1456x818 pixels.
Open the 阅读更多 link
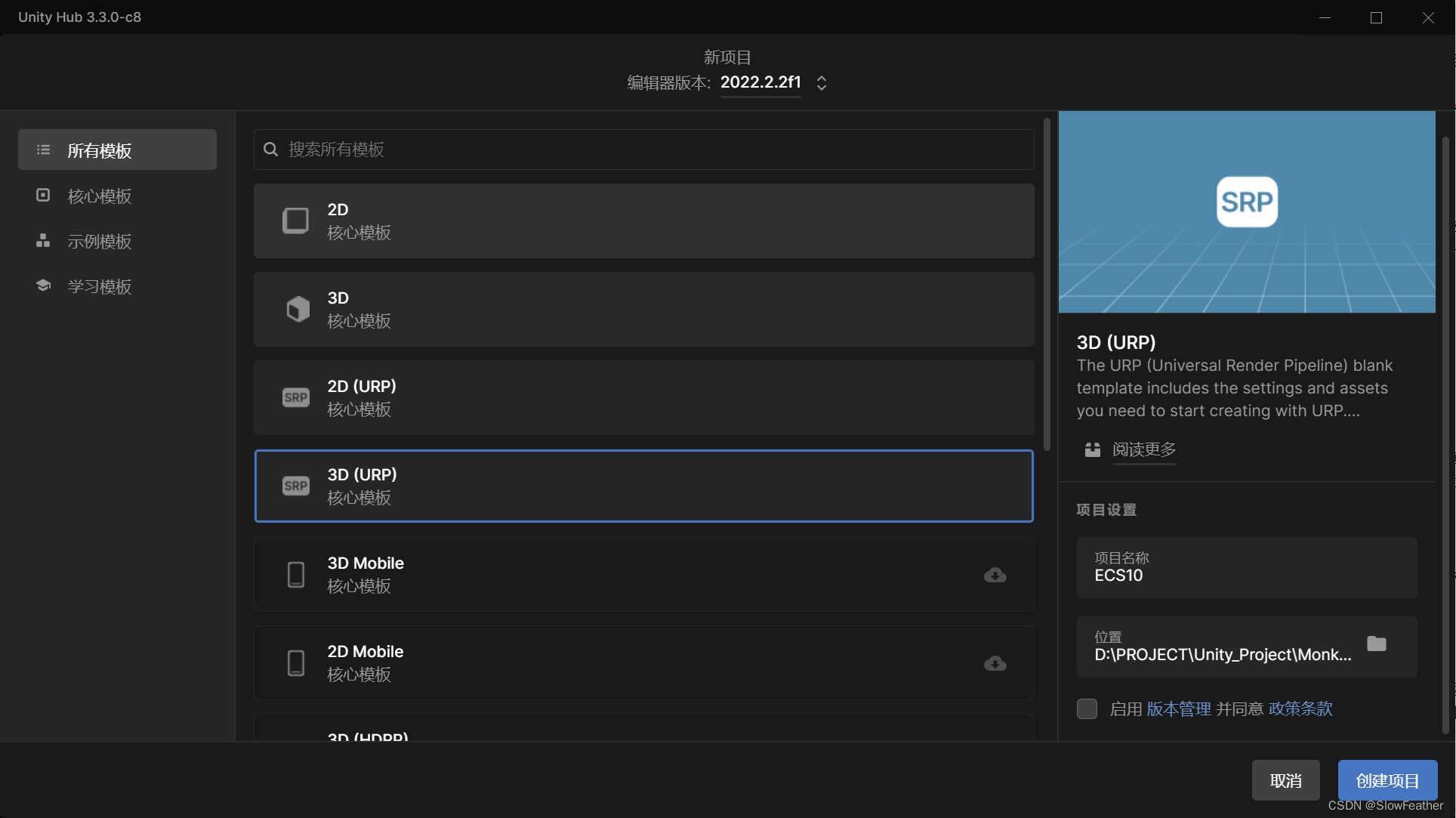click(1144, 449)
